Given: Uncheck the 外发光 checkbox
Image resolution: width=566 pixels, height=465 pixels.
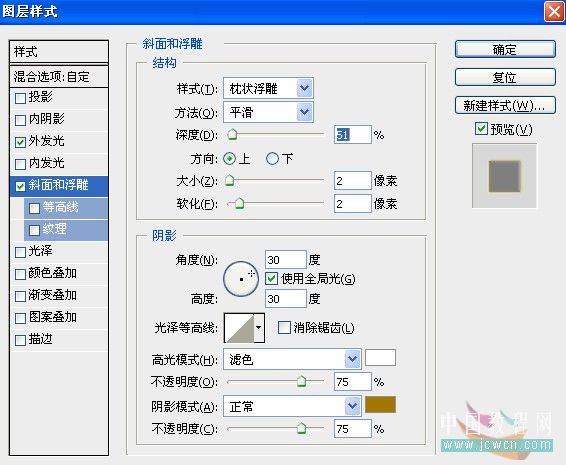Looking at the screenshot, I should [20, 142].
